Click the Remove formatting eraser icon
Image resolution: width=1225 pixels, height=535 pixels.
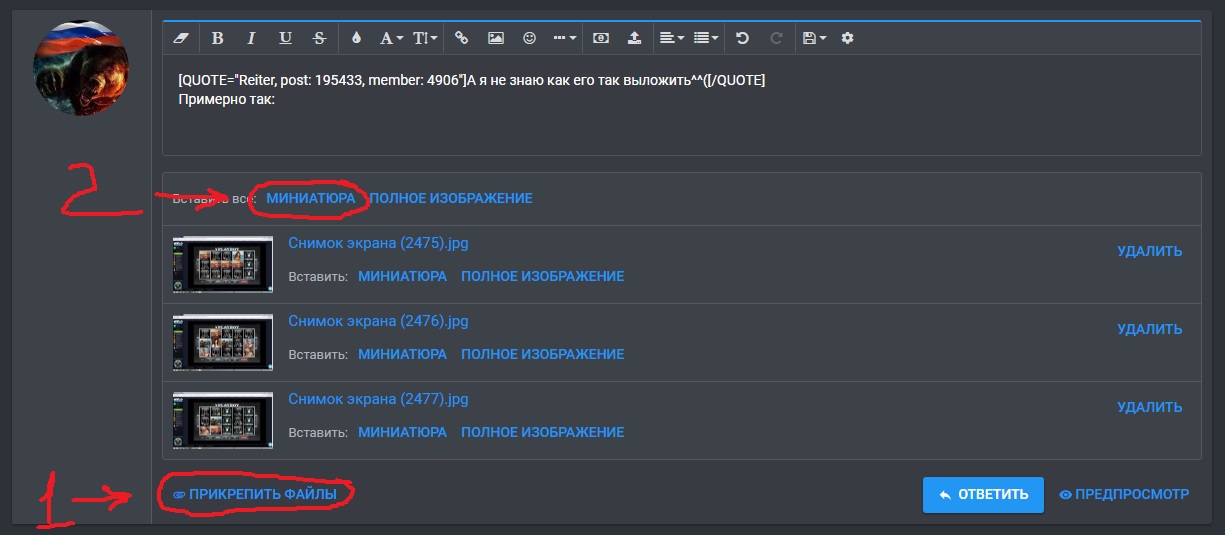pyautogui.click(x=181, y=38)
